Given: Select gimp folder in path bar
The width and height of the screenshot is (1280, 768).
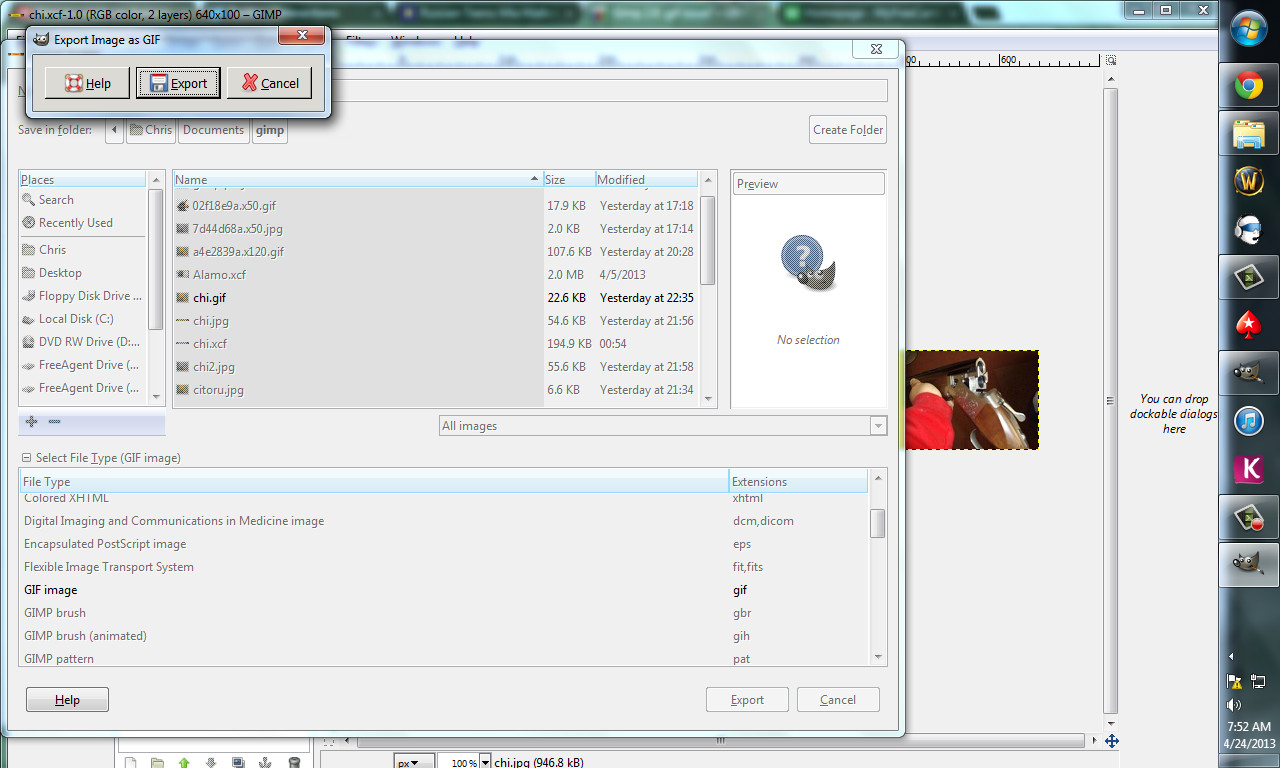Looking at the screenshot, I should click(270, 130).
